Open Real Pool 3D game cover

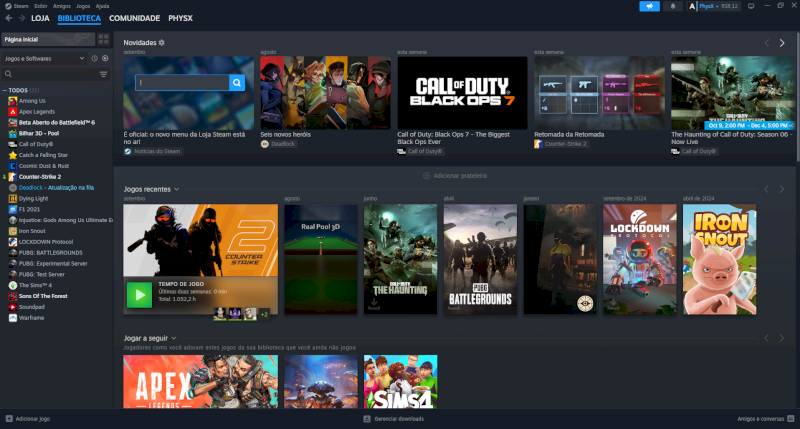pos(321,259)
